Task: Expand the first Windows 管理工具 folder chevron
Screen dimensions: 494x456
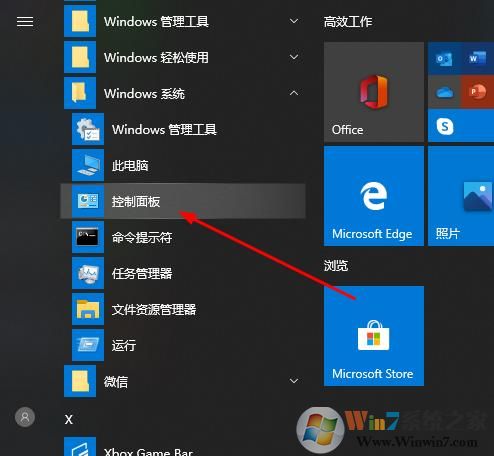Action: click(x=294, y=21)
